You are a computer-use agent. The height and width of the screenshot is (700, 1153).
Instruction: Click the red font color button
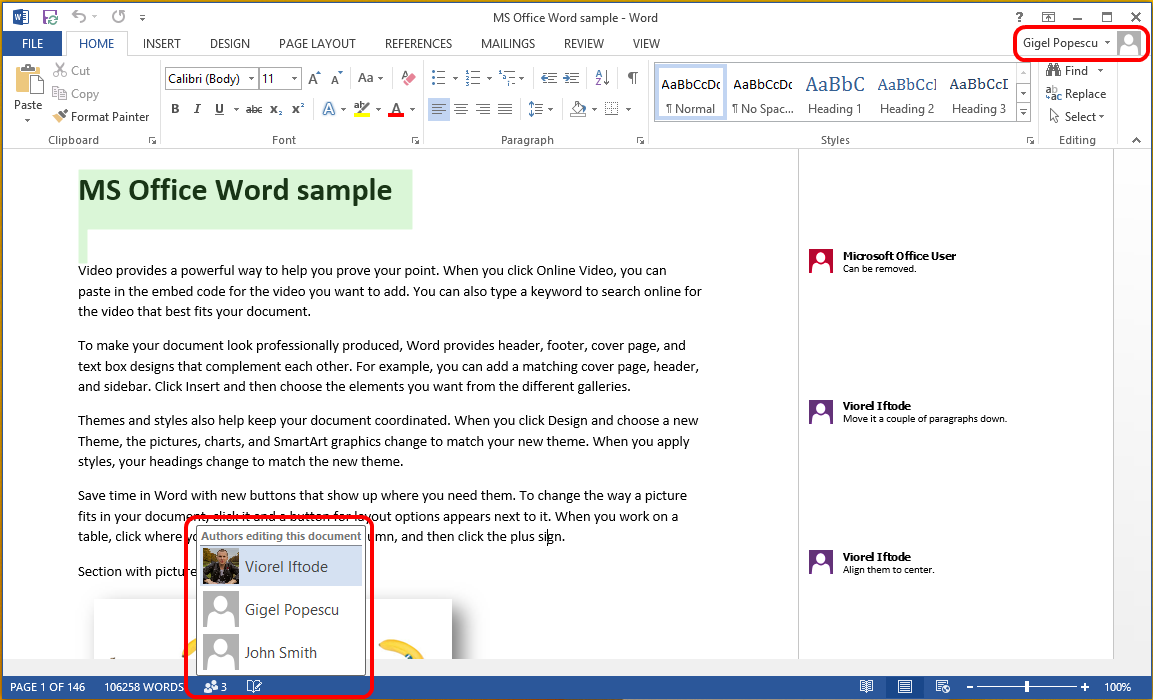point(396,109)
